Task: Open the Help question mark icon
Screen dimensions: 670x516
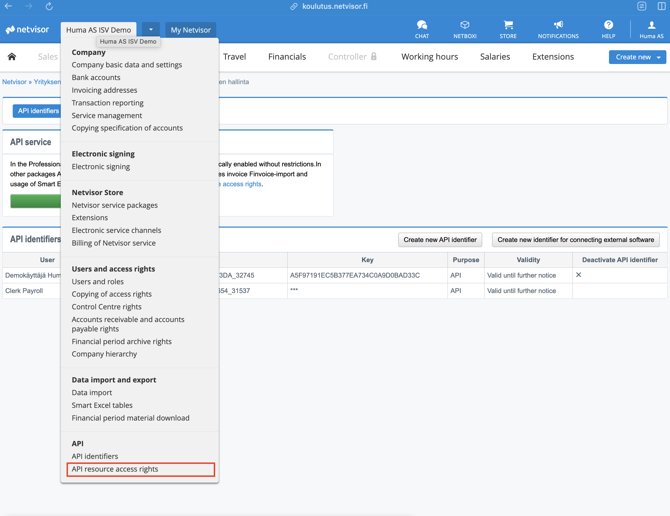Action: coord(608,28)
